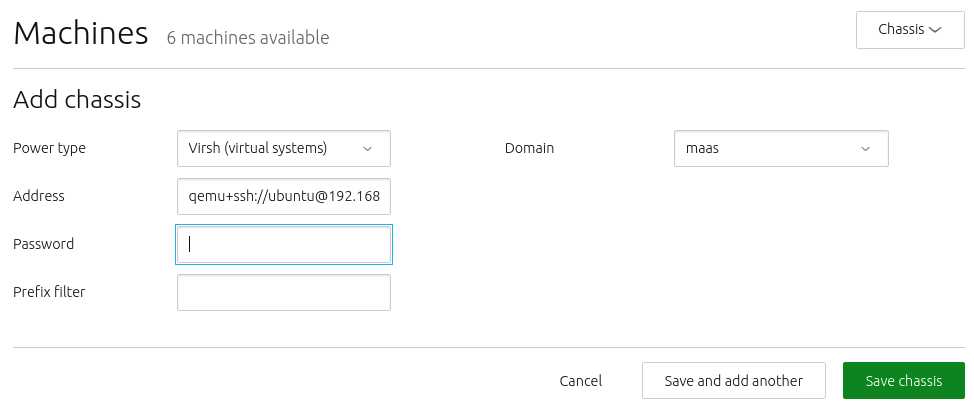Cancel adding the chassis
Screen dimensions: 974x414
pyautogui.click(x=581, y=380)
